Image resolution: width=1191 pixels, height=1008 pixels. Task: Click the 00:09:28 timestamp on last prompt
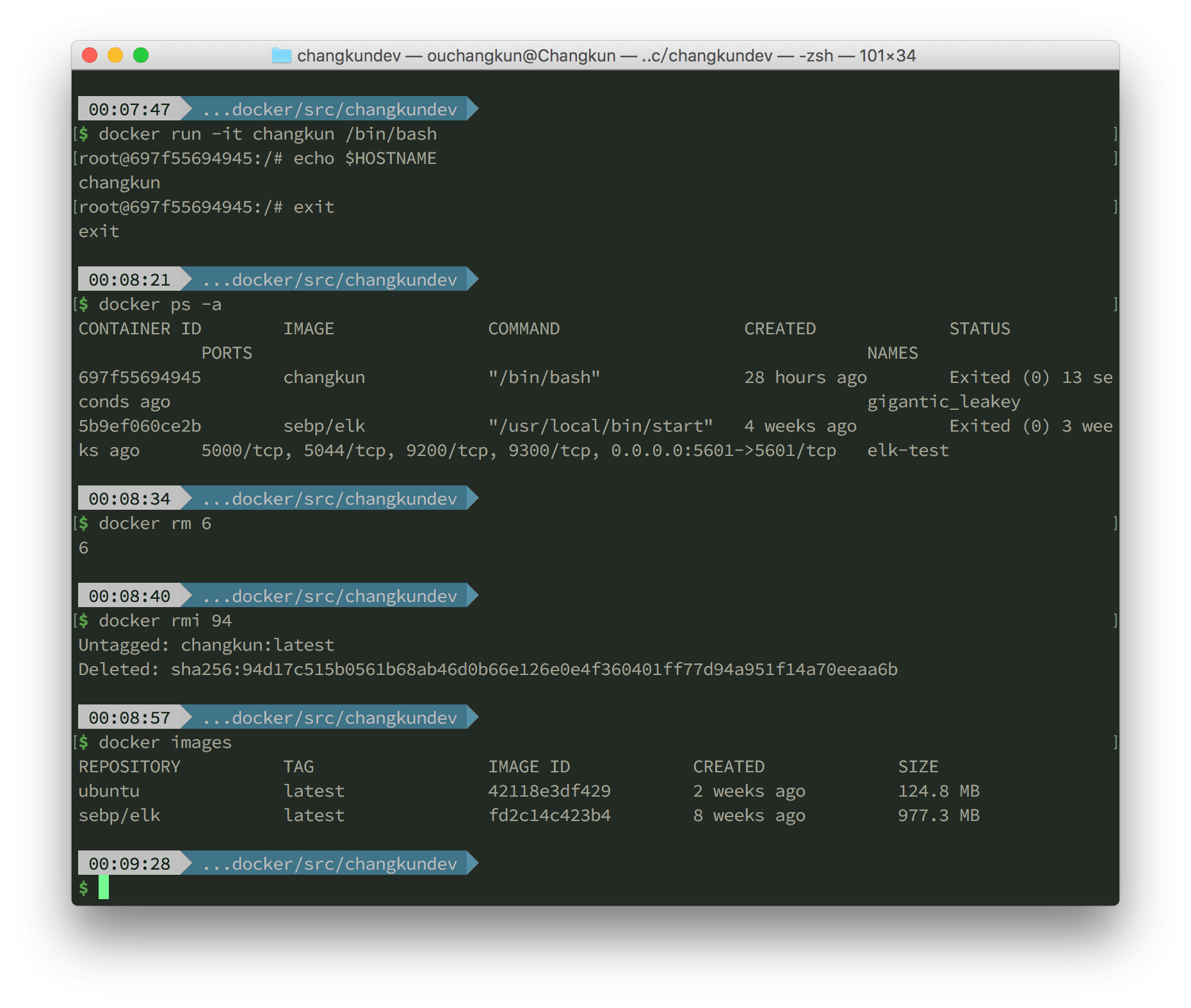(x=129, y=864)
